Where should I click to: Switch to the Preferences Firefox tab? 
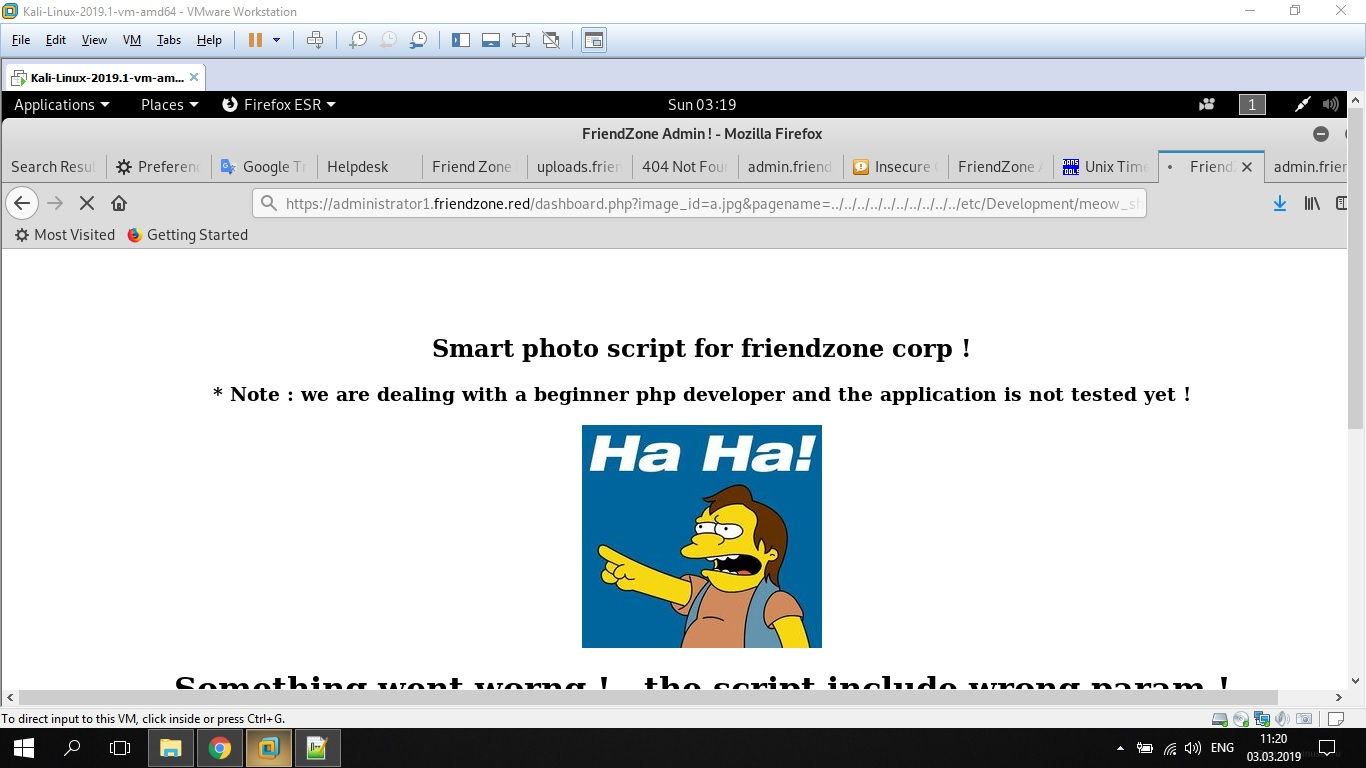[x=158, y=167]
